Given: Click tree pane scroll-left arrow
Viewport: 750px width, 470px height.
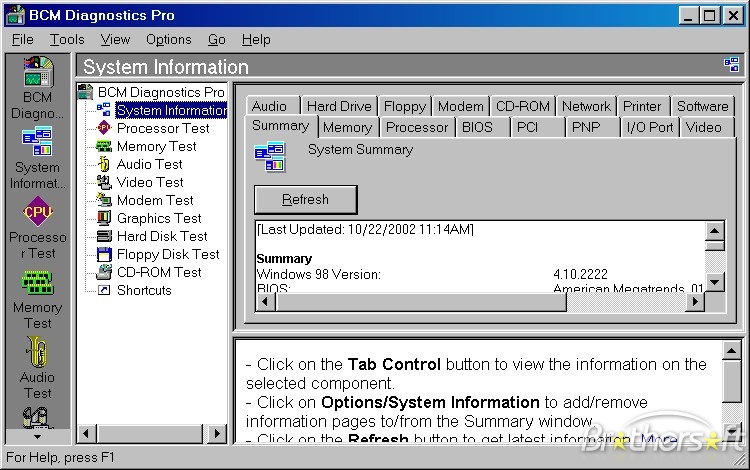Looking at the screenshot, I should [x=87, y=434].
